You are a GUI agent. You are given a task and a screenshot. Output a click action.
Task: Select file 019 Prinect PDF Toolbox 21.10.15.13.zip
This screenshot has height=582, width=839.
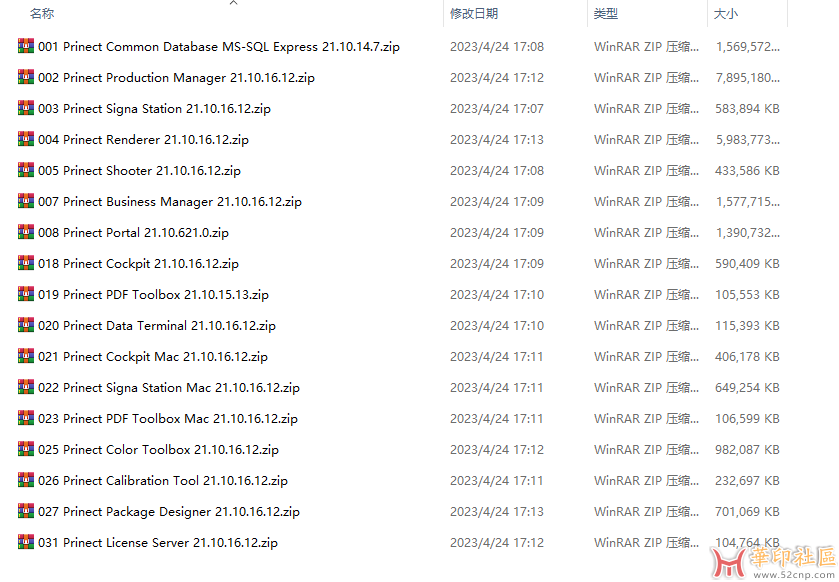coord(153,295)
